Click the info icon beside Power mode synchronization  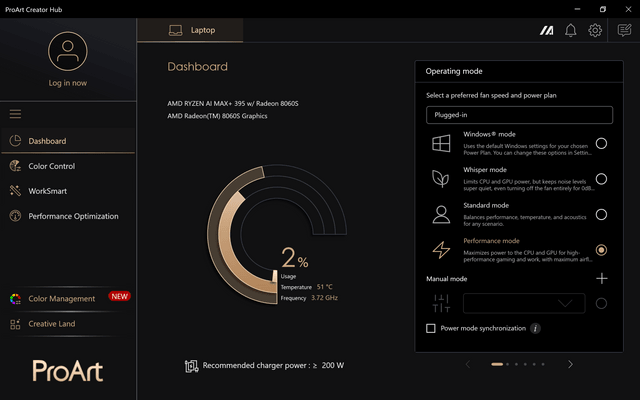coord(535,328)
